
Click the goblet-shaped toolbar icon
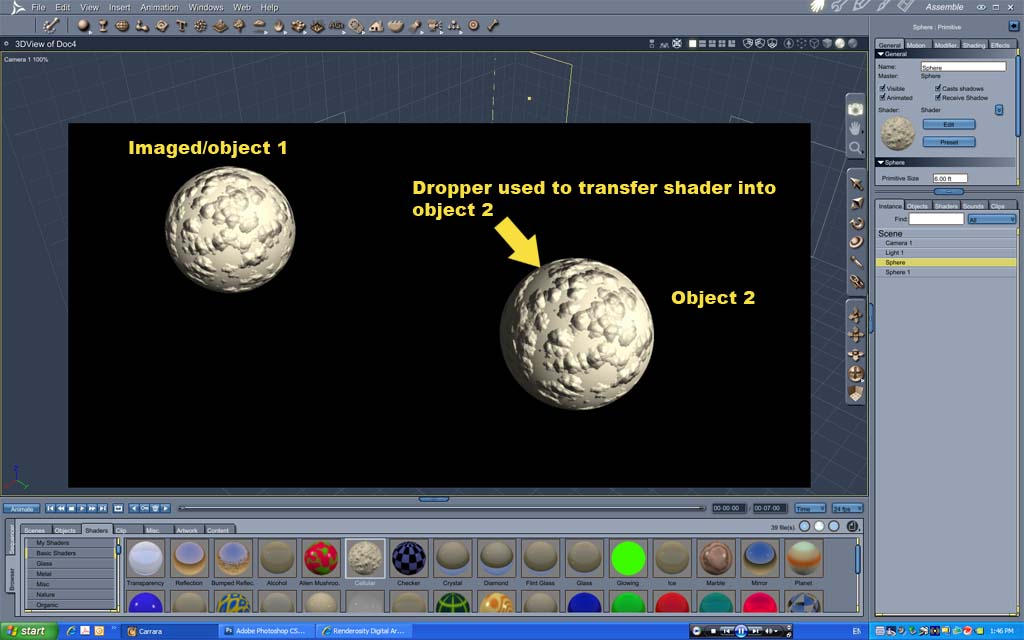[103, 25]
